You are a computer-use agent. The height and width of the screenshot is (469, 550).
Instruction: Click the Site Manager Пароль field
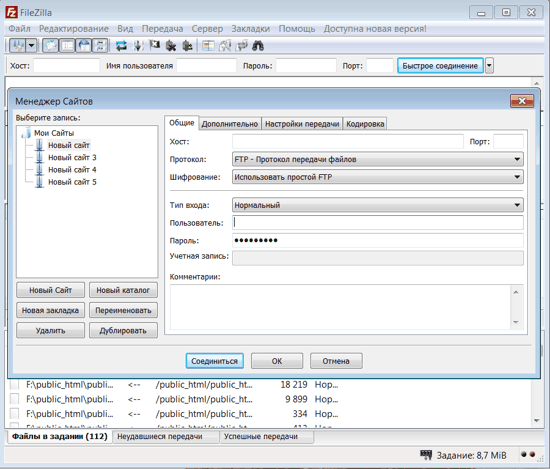click(378, 240)
